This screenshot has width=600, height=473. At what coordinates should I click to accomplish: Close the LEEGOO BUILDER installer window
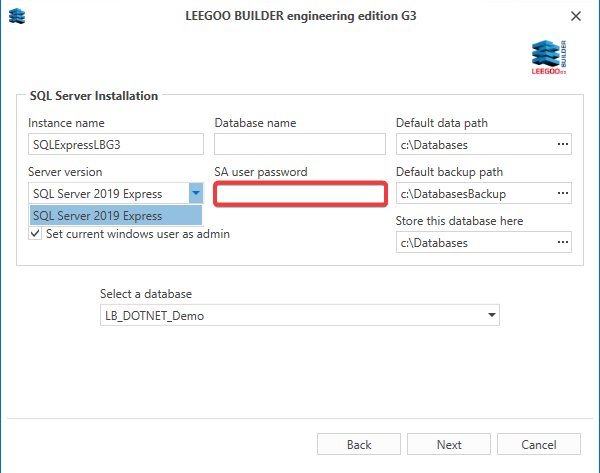576,16
